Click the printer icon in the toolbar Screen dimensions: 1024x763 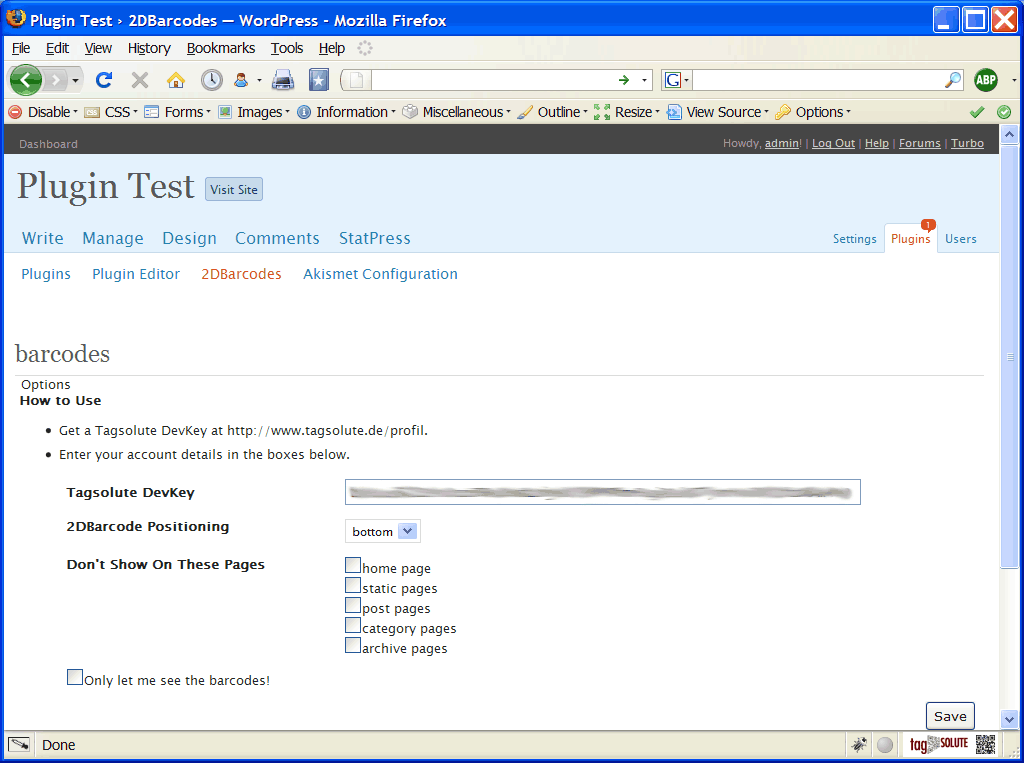pos(283,80)
